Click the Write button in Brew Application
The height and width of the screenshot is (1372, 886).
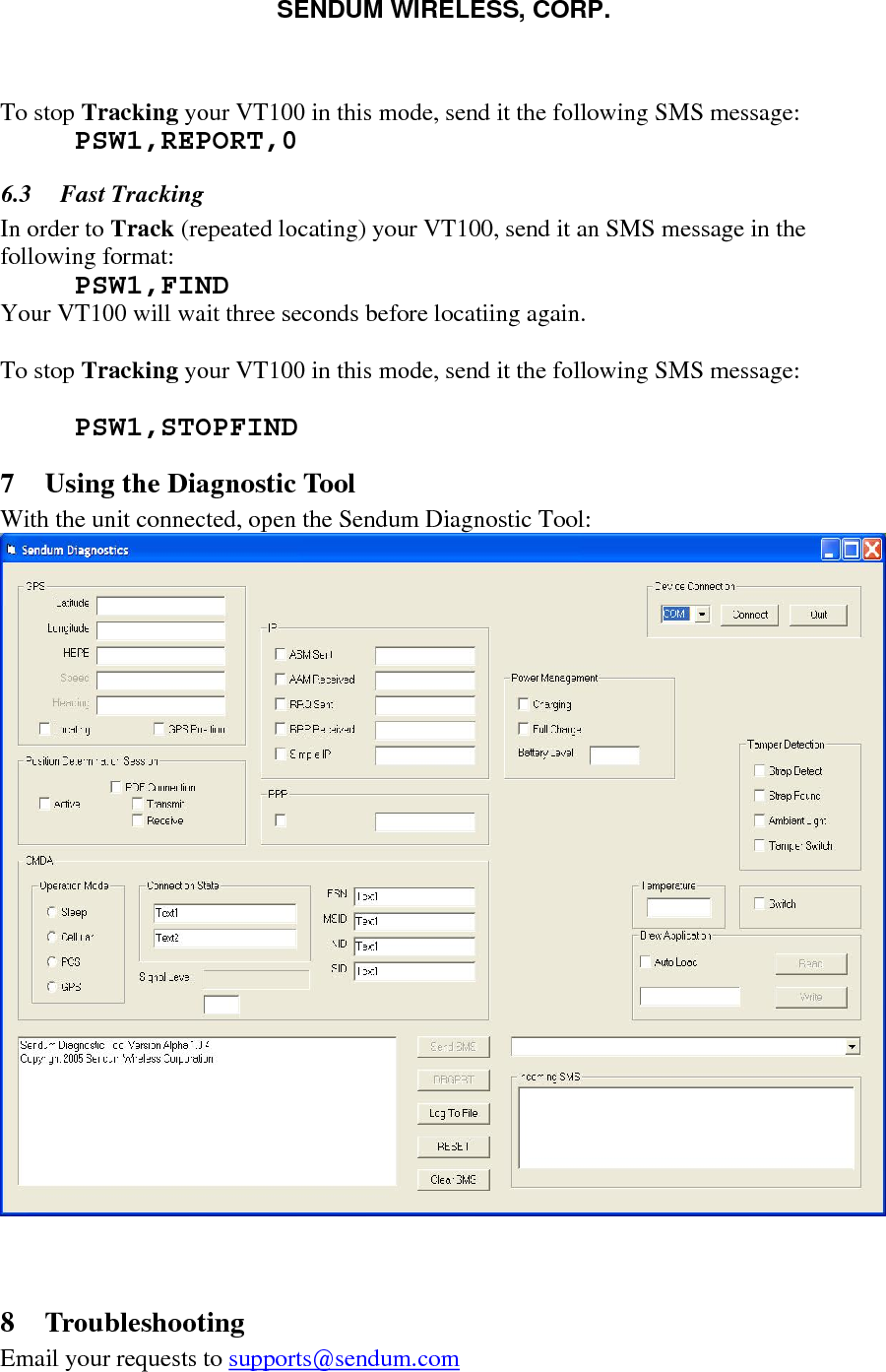click(810, 997)
